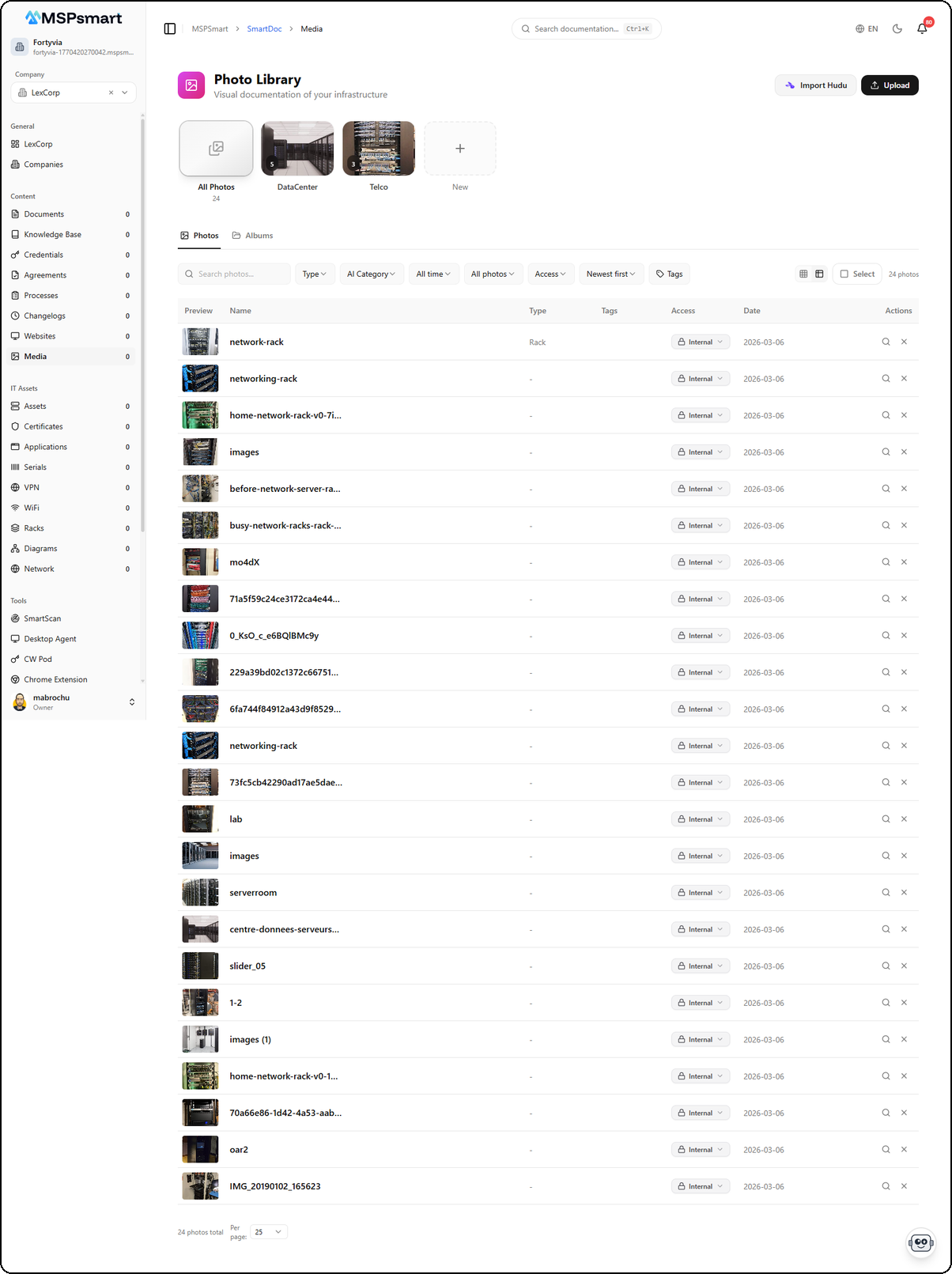
Task: Click the 0_KsO_c_e6BQlBMc9y thumbnail preview
Action: (x=200, y=636)
